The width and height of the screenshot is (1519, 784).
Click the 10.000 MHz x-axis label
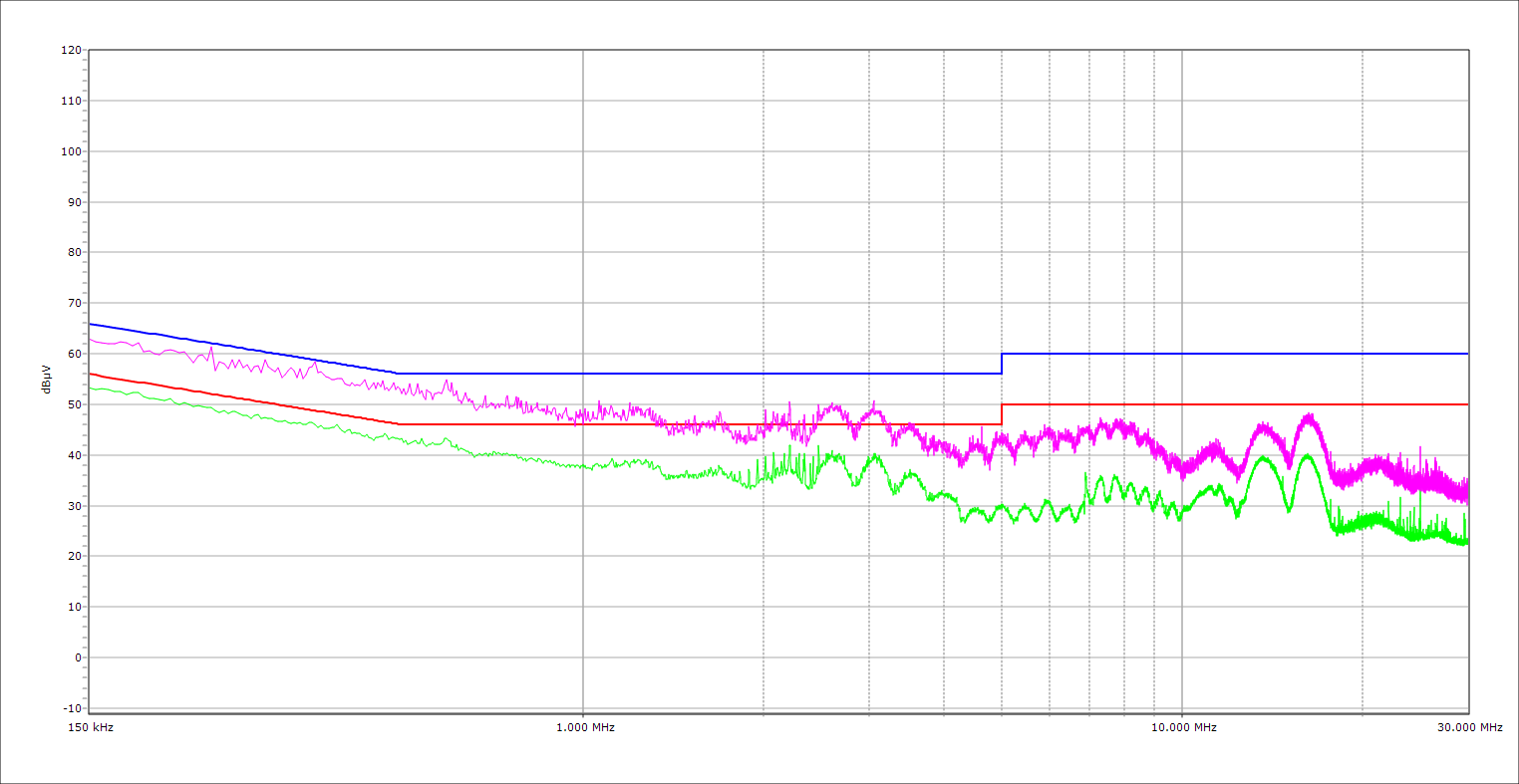tap(1184, 728)
